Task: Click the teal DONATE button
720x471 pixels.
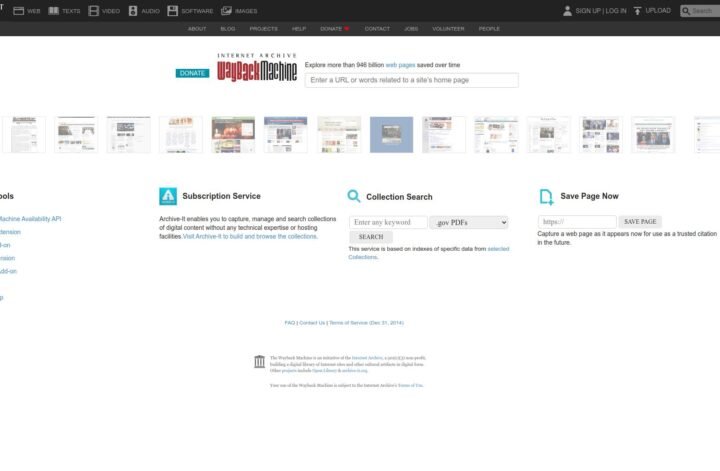Action: tap(192, 73)
